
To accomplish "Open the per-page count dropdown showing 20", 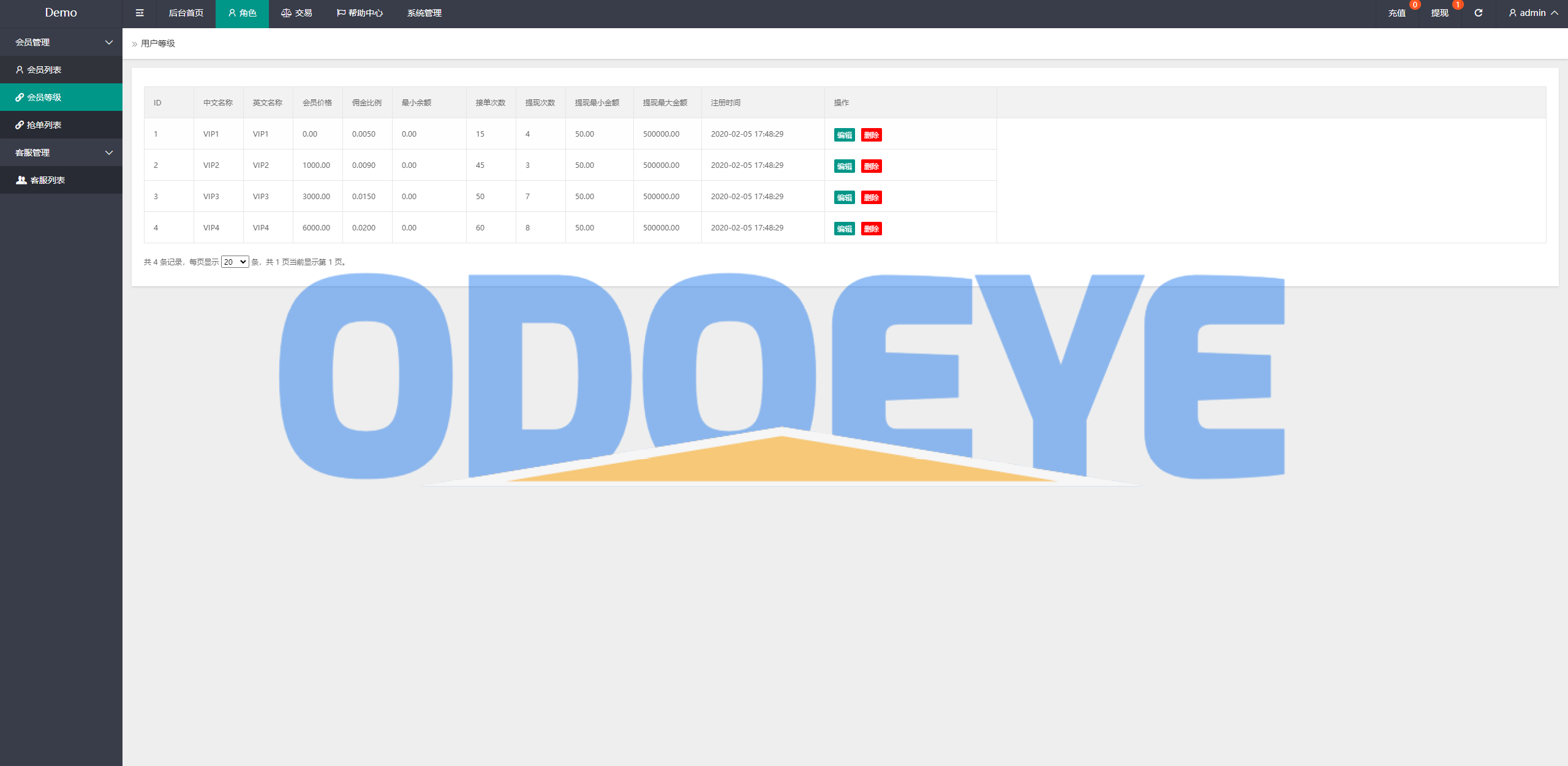I will tap(235, 262).
